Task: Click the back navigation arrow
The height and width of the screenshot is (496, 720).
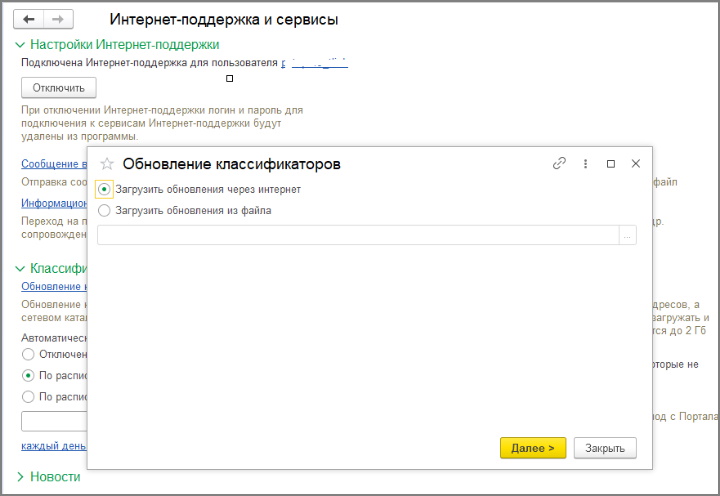Action: 30,19
